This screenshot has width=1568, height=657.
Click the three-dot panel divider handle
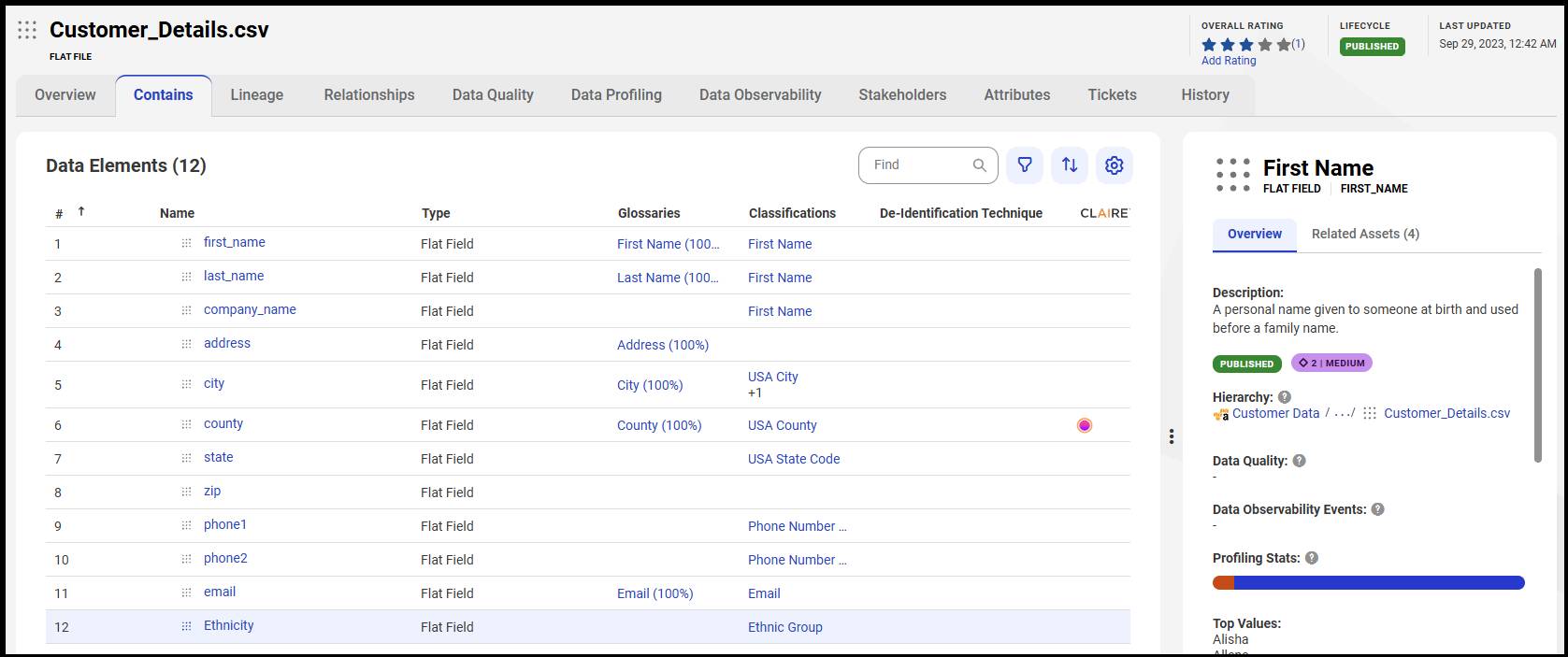coord(1172,436)
